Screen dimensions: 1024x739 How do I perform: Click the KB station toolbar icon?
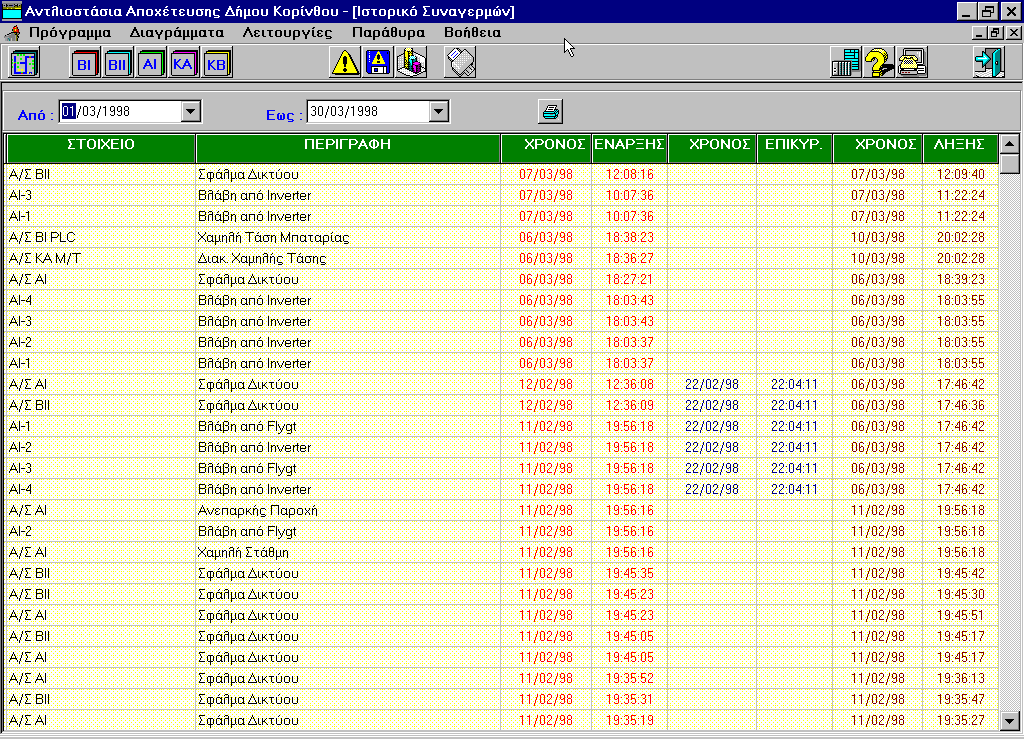(215, 64)
